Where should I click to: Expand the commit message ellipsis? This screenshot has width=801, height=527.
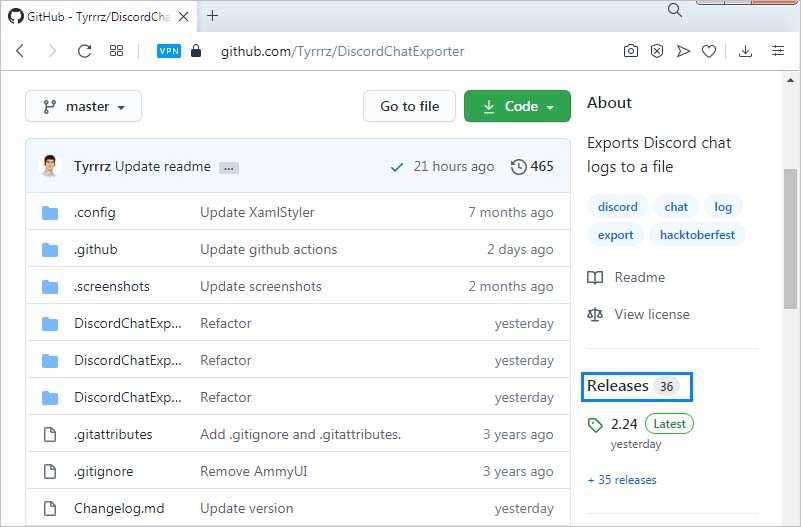click(x=229, y=167)
